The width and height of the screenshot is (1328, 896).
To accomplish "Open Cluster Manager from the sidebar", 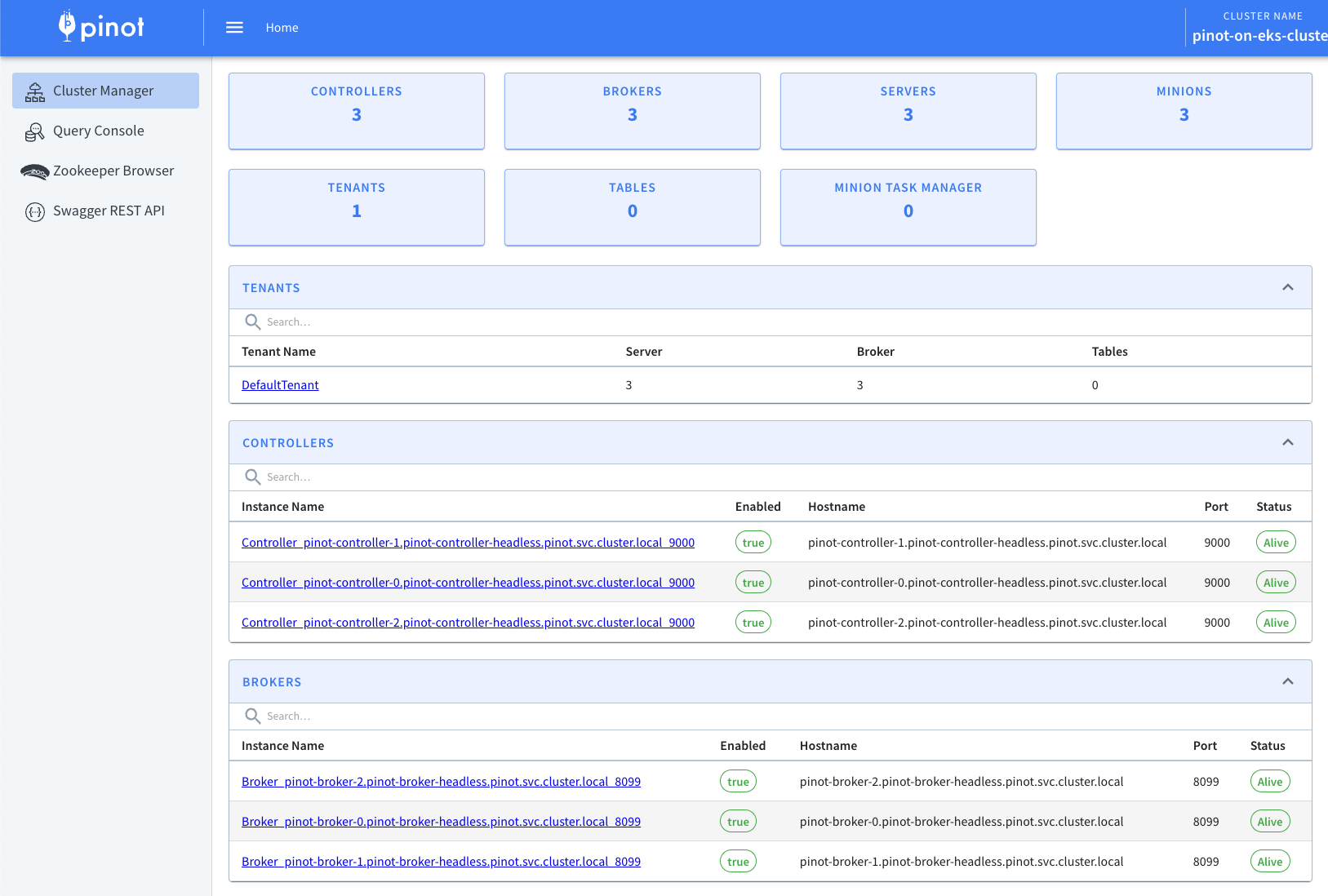I will [x=105, y=91].
